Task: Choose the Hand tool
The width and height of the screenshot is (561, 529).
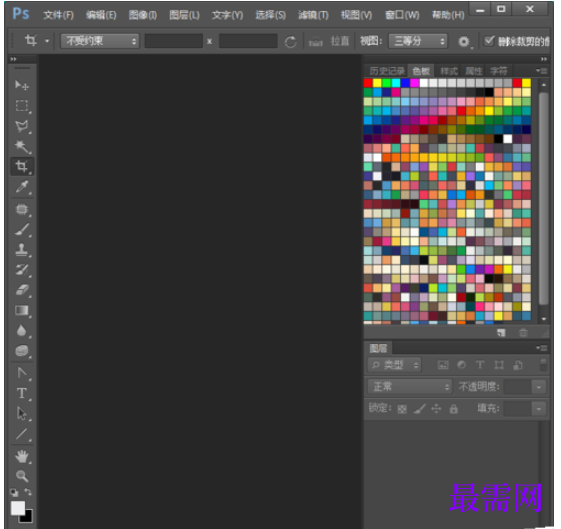Action: (x=21, y=456)
